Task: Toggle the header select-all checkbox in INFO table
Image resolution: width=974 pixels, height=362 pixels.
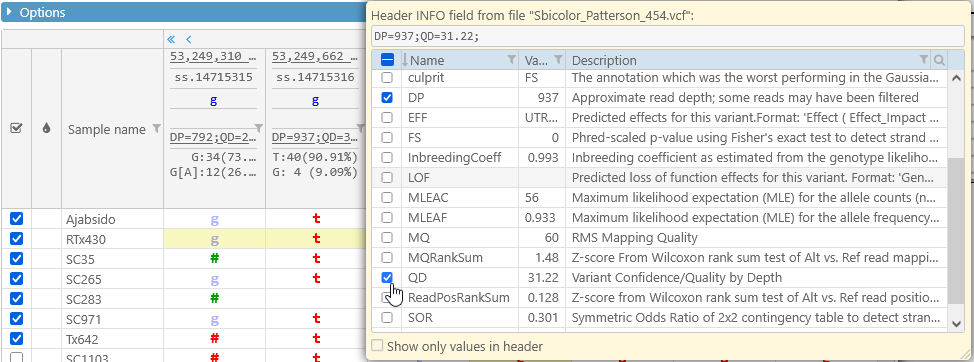Action: click(x=387, y=60)
